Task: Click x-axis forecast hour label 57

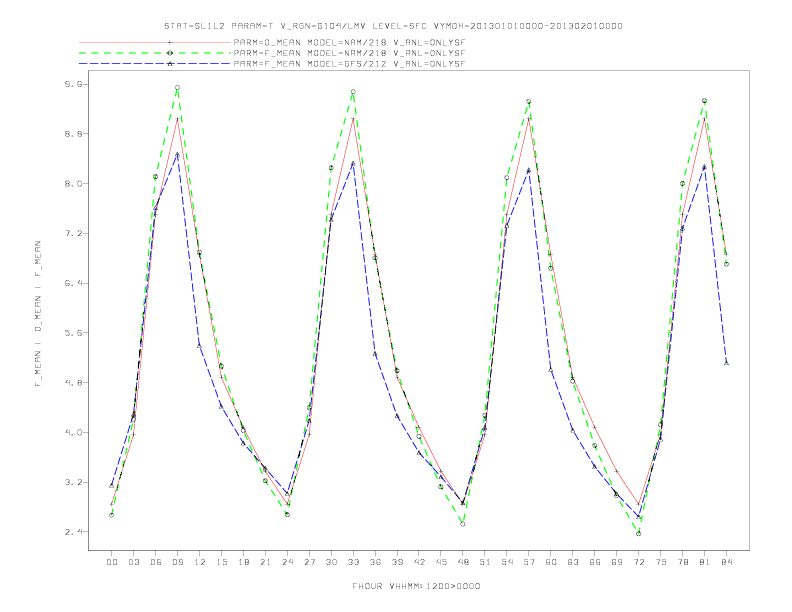Action: click(x=529, y=562)
